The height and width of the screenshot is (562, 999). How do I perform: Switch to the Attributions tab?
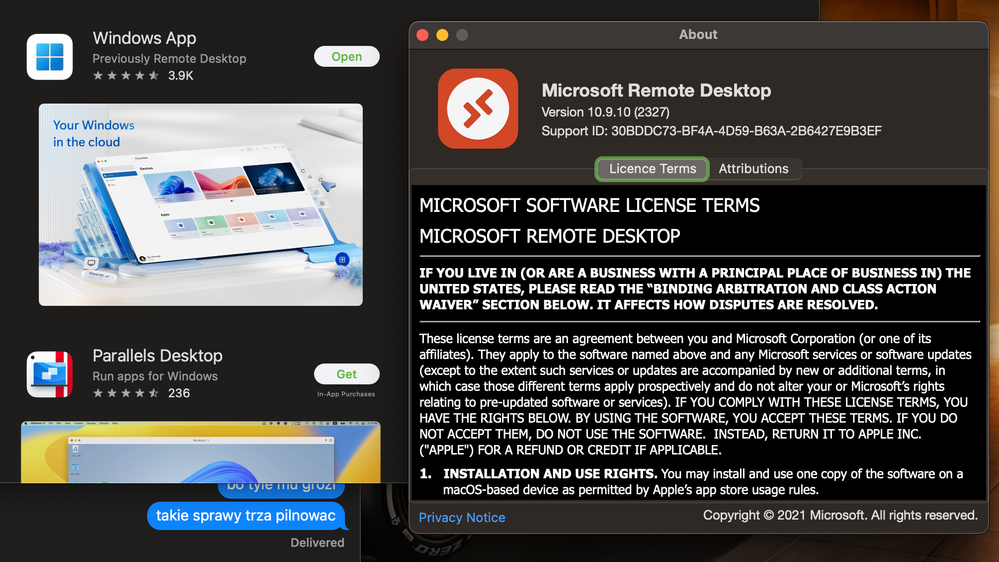coord(754,169)
